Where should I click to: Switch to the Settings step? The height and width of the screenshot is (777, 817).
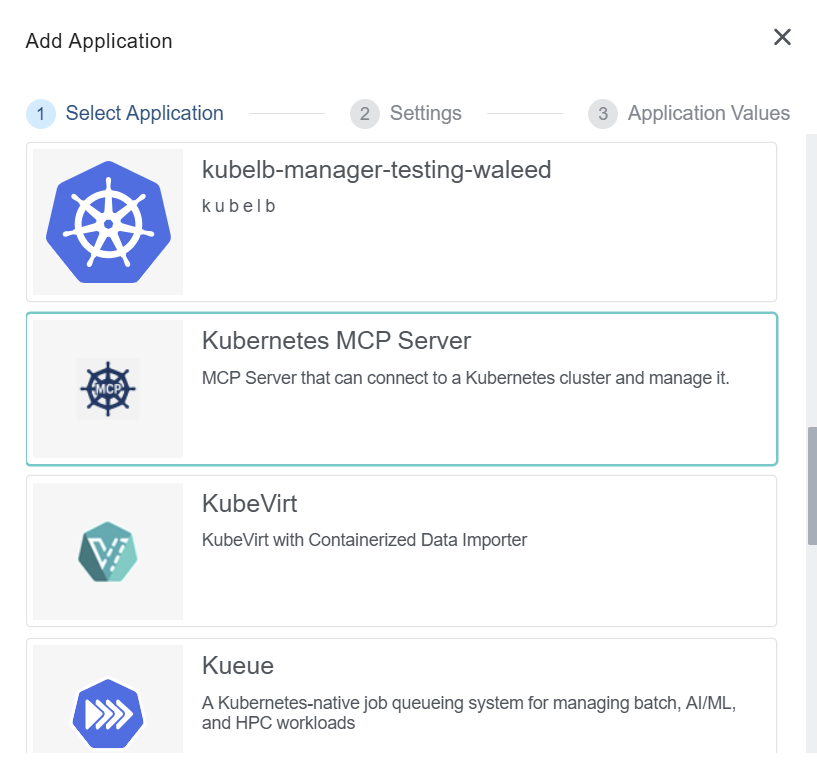tap(424, 113)
